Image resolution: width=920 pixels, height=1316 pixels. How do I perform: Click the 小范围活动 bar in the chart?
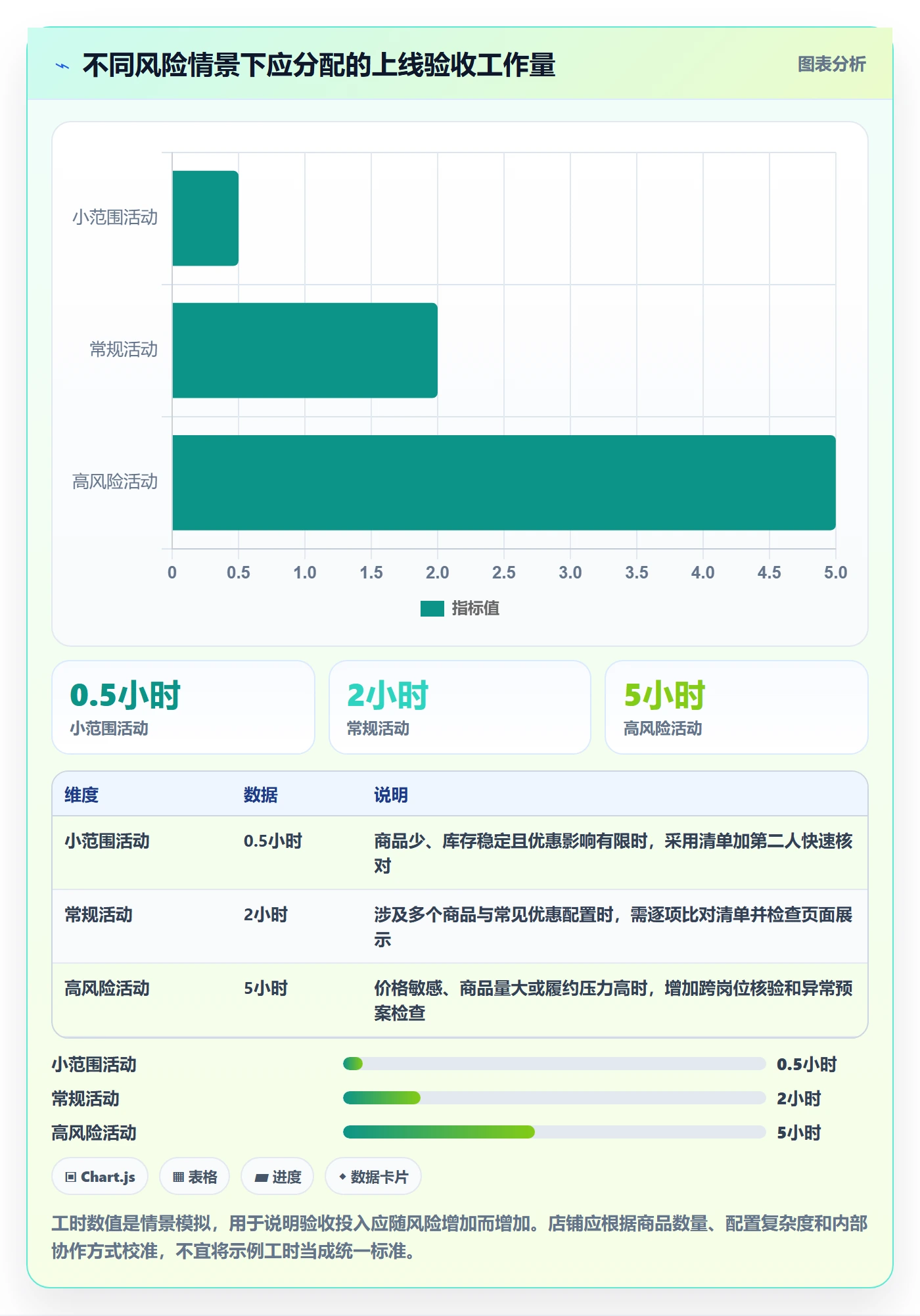pos(205,218)
